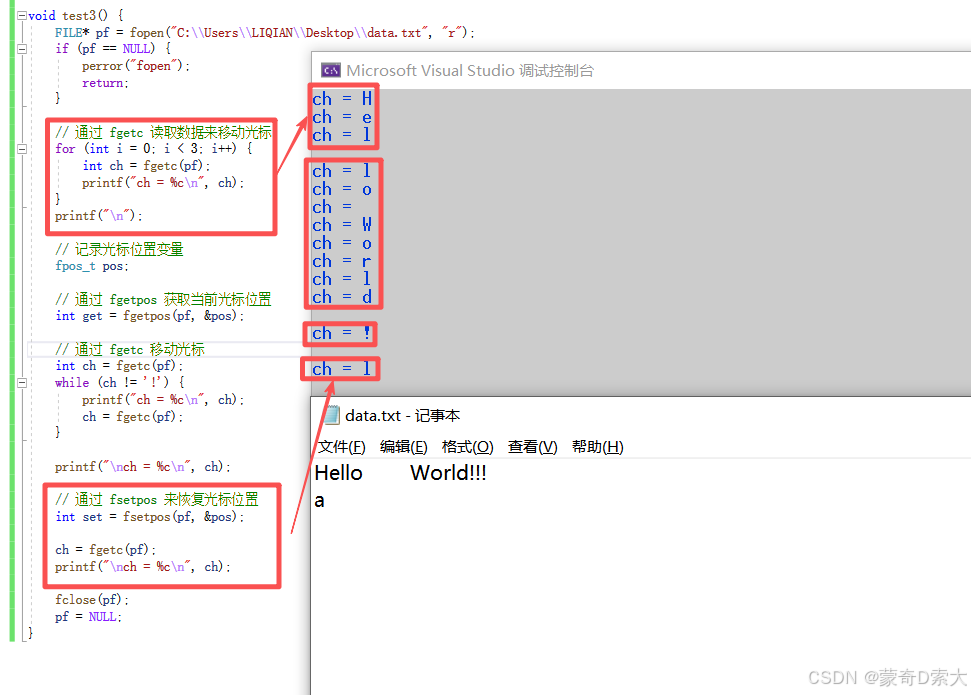Click the 'void test3() {' function header
The image size is (971, 695).
pos(76,15)
